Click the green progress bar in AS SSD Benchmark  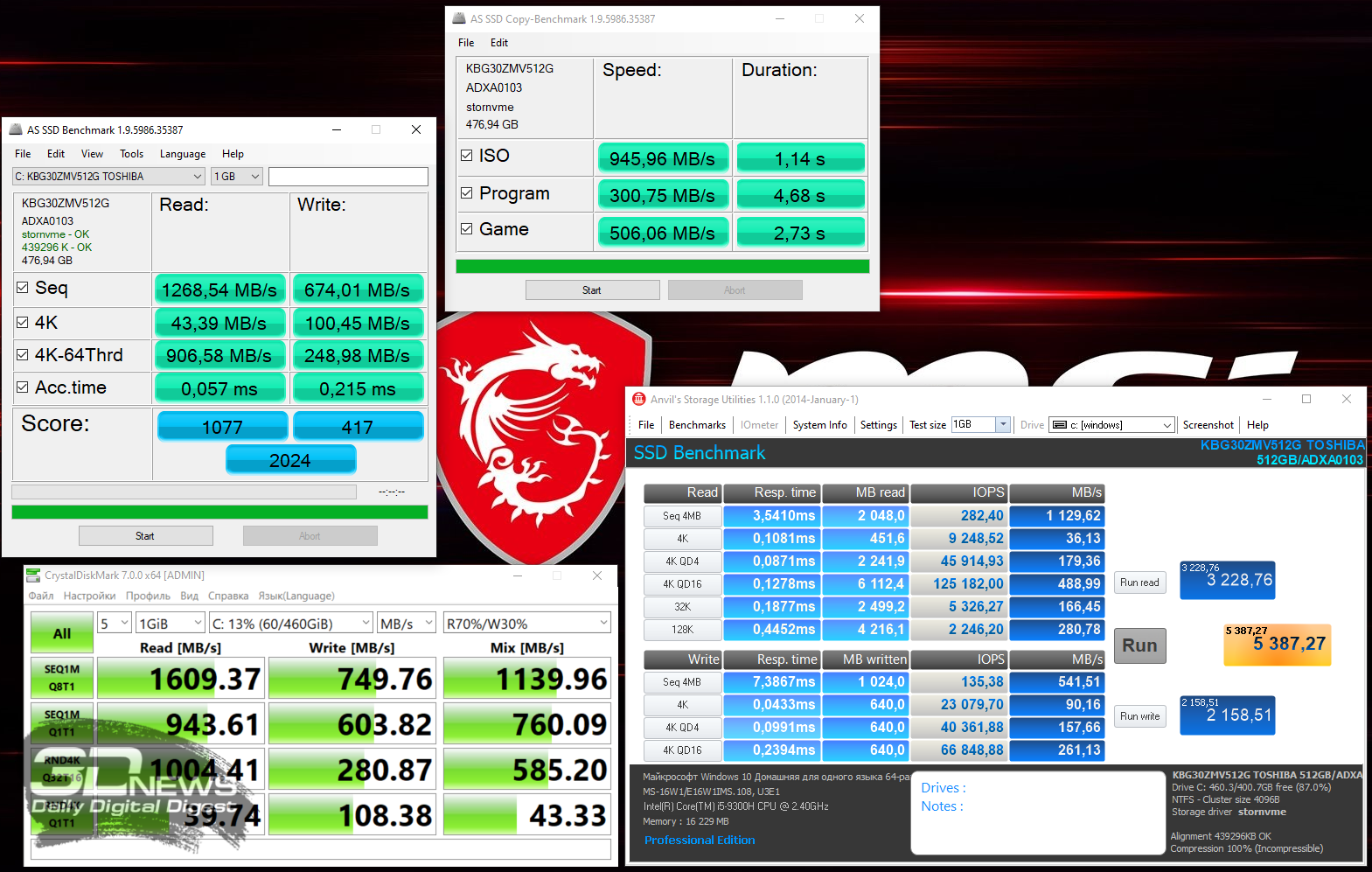[219, 512]
